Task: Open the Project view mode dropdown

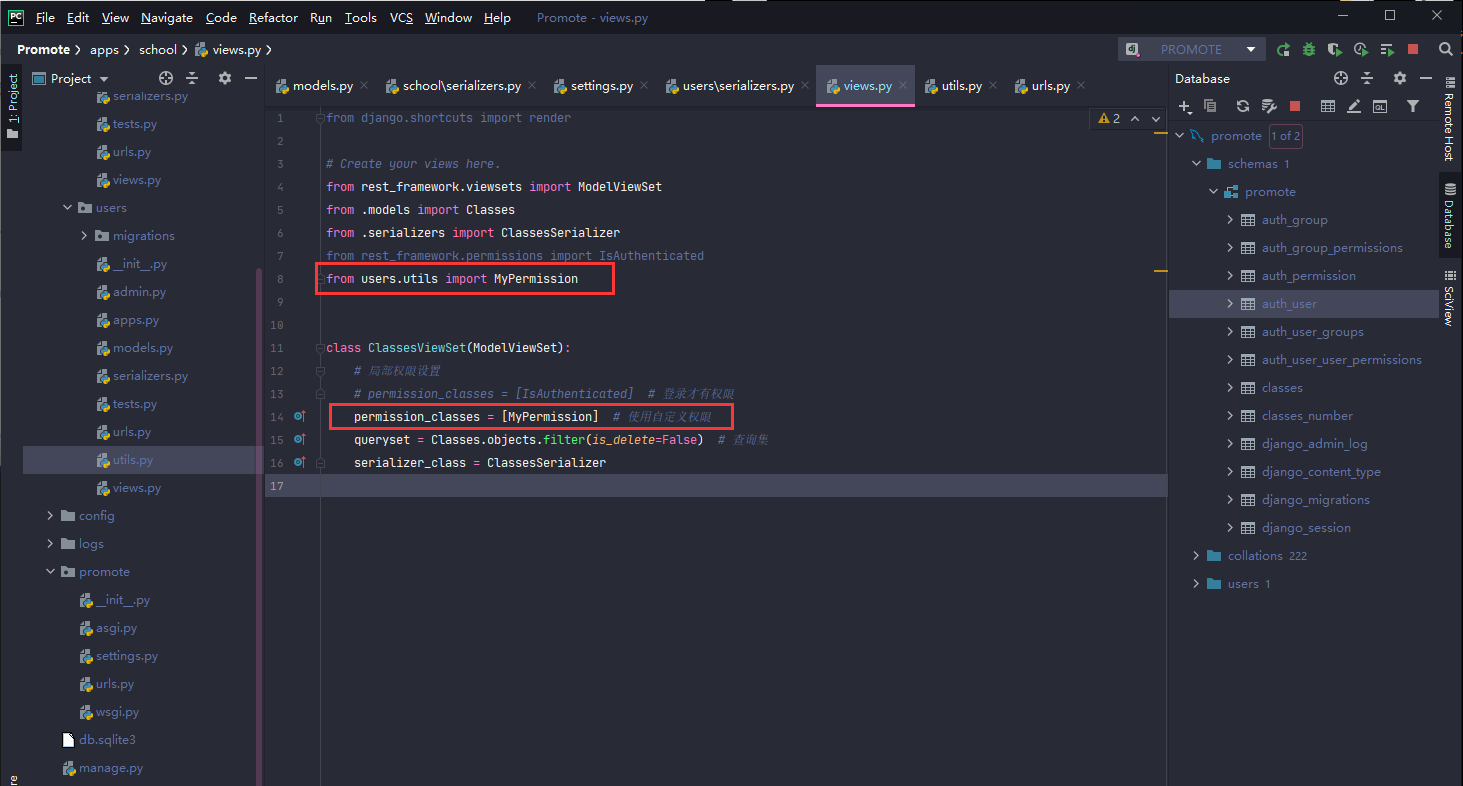Action: click(x=104, y=78)
